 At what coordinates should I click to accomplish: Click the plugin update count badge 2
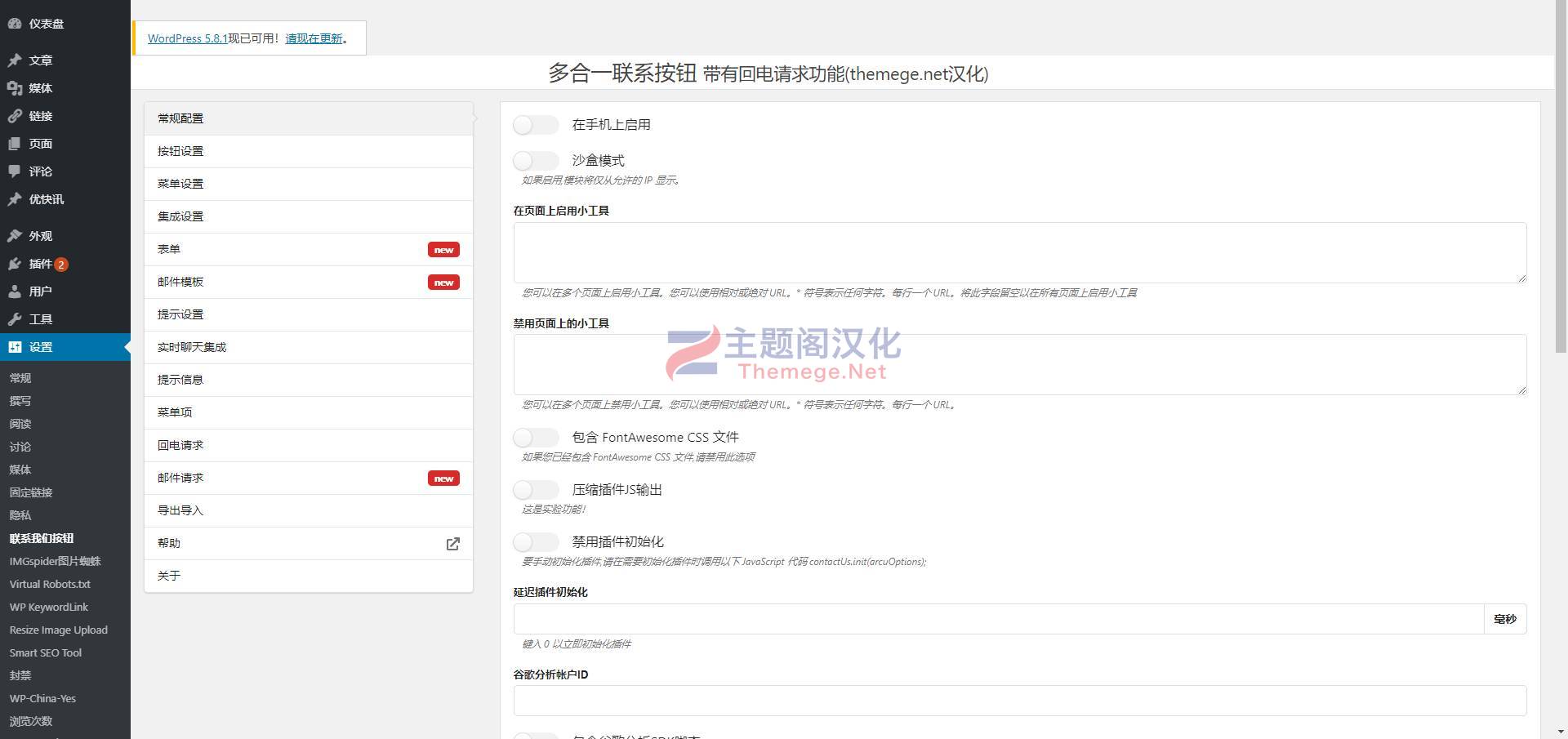click(61, 265)
